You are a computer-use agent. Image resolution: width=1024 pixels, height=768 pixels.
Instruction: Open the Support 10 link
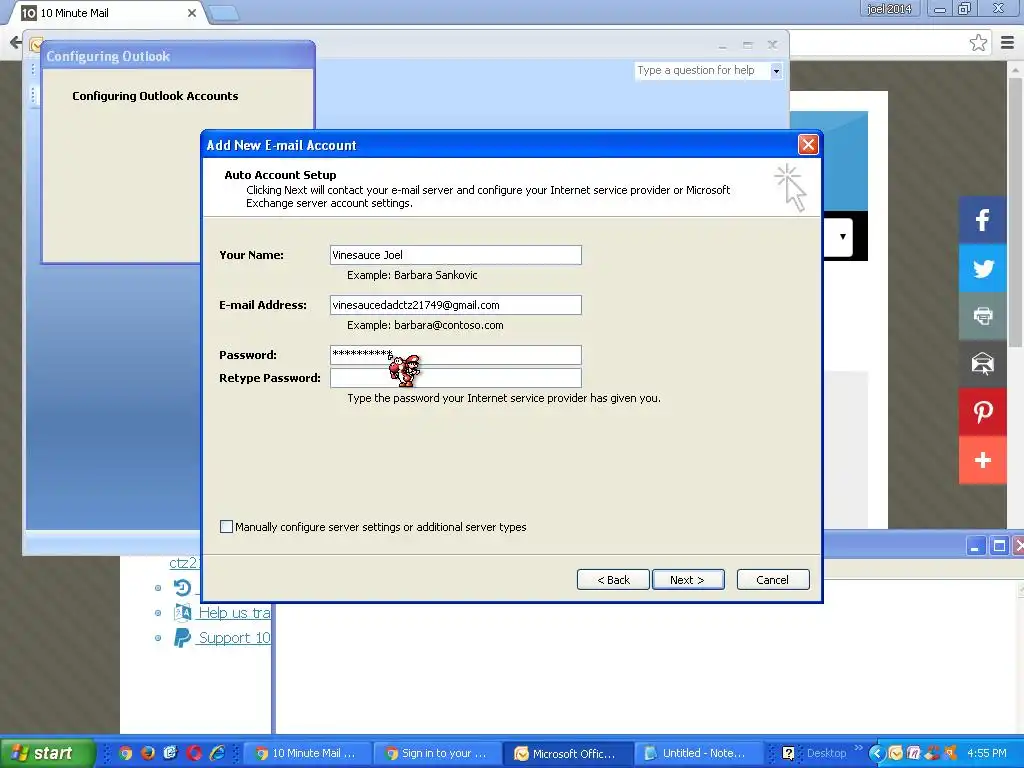tap(234, 637)
